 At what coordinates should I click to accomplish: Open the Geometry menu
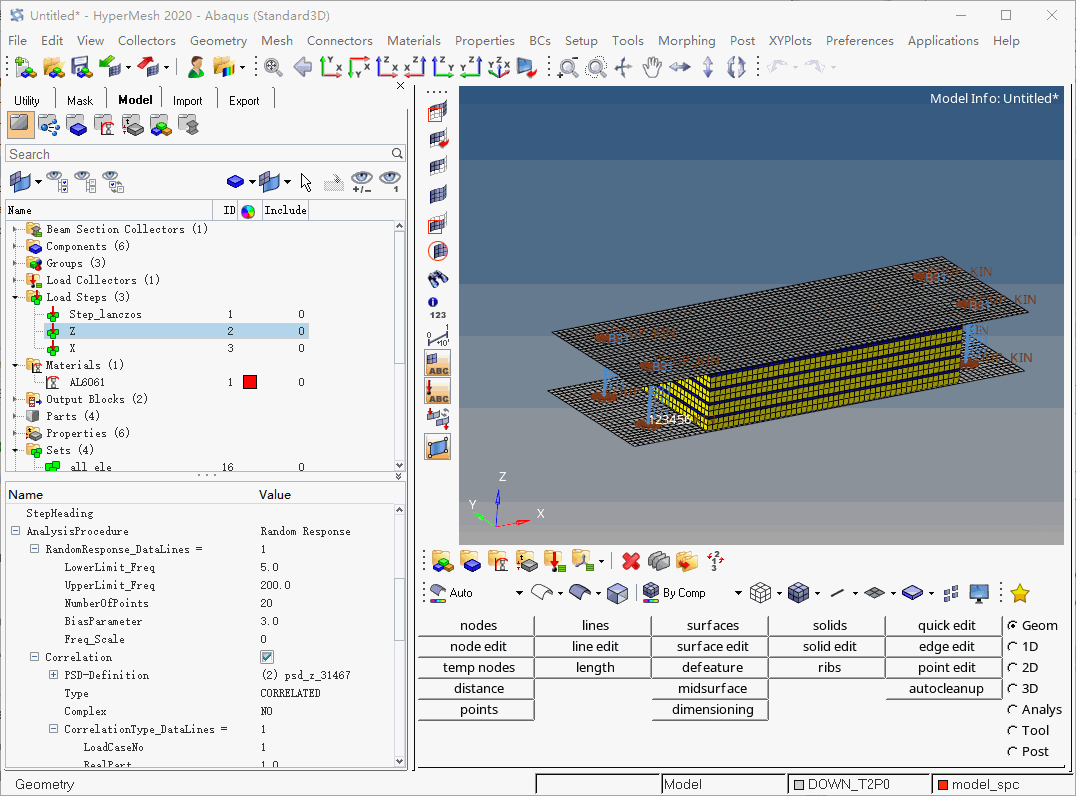tap(218, 40)
